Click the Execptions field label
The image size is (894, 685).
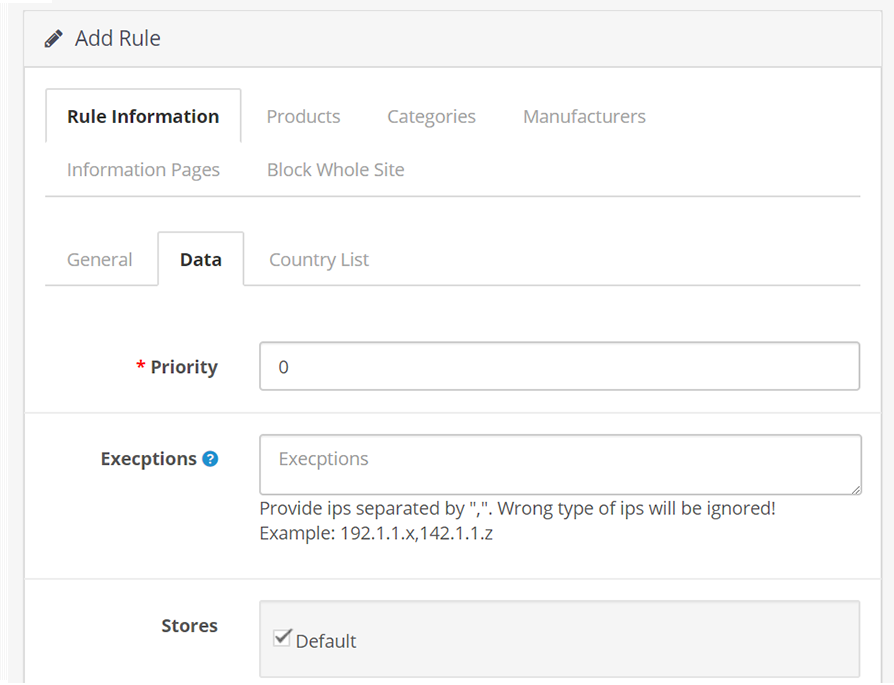tap(149, 459)
